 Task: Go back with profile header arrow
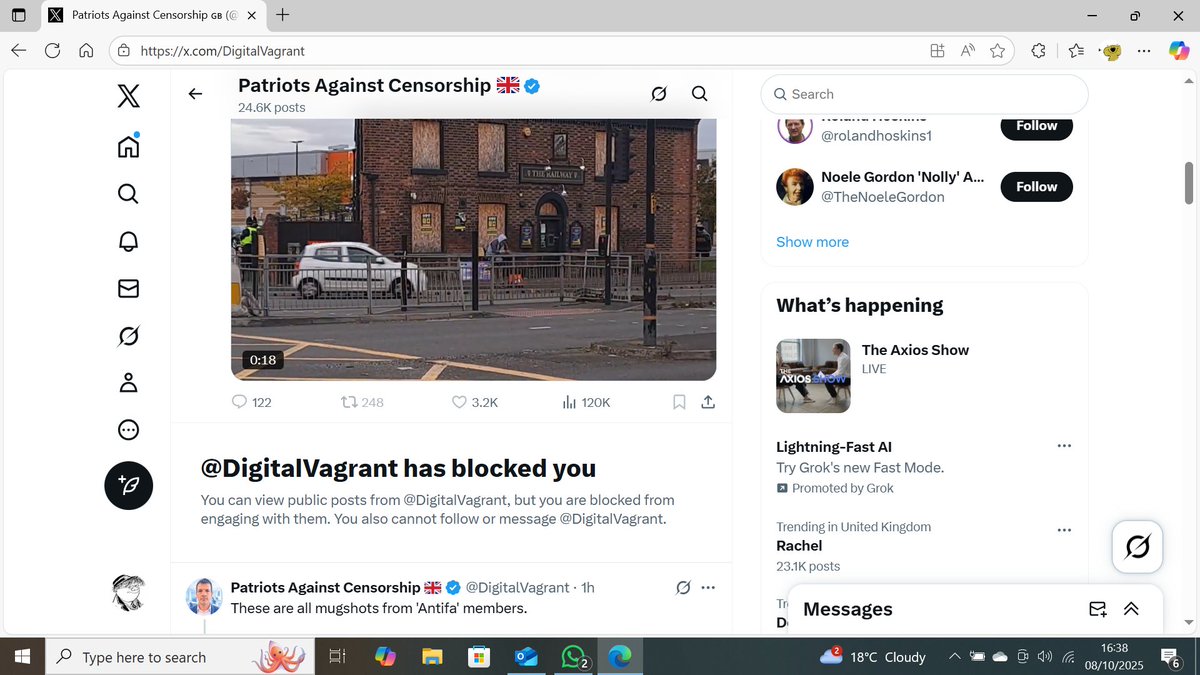tap(195, 94)
